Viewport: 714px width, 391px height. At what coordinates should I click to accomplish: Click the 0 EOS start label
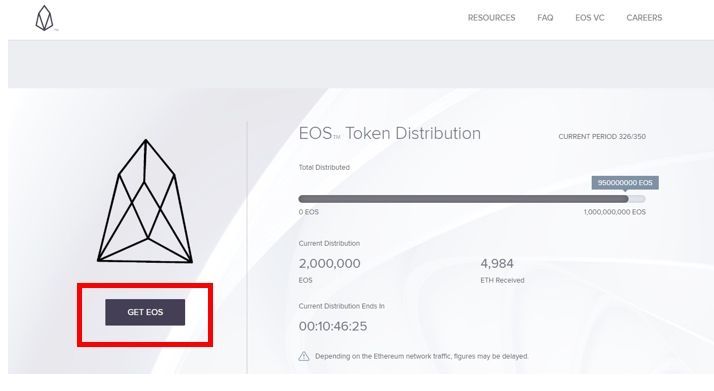click(x=309, y=212)
